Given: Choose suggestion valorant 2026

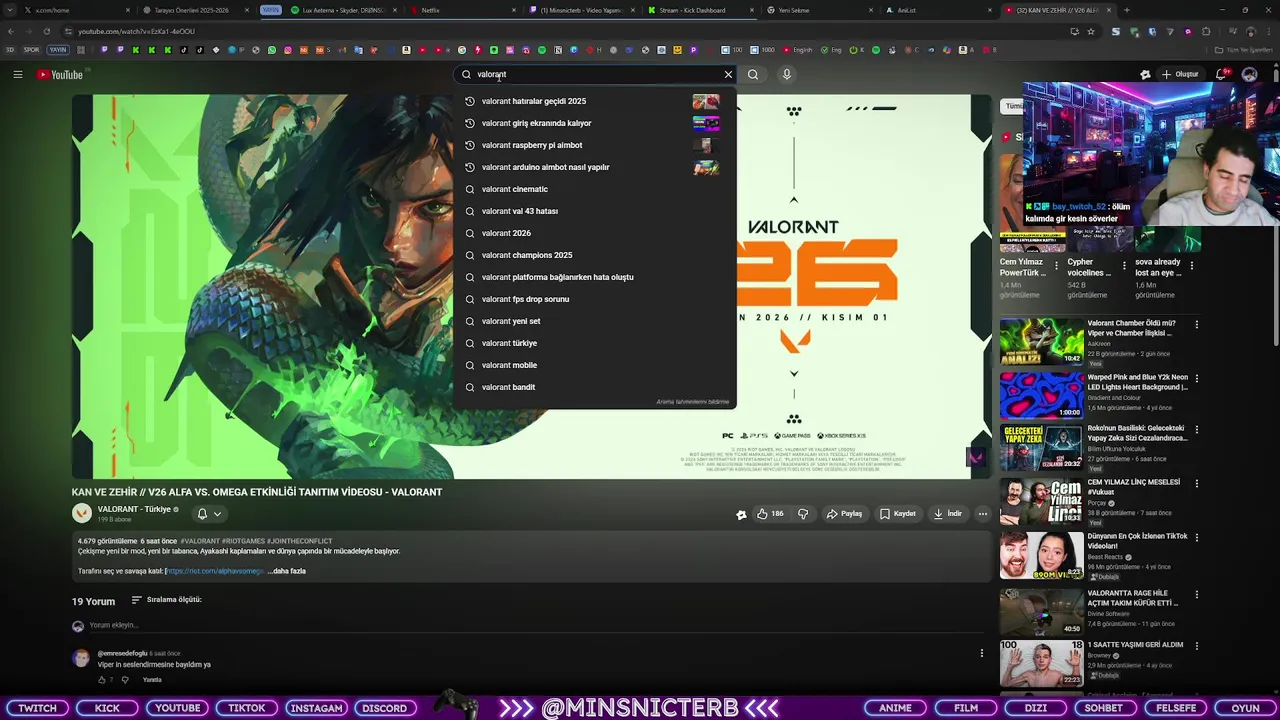Looking at the screenshot, I should pos(594,233).
